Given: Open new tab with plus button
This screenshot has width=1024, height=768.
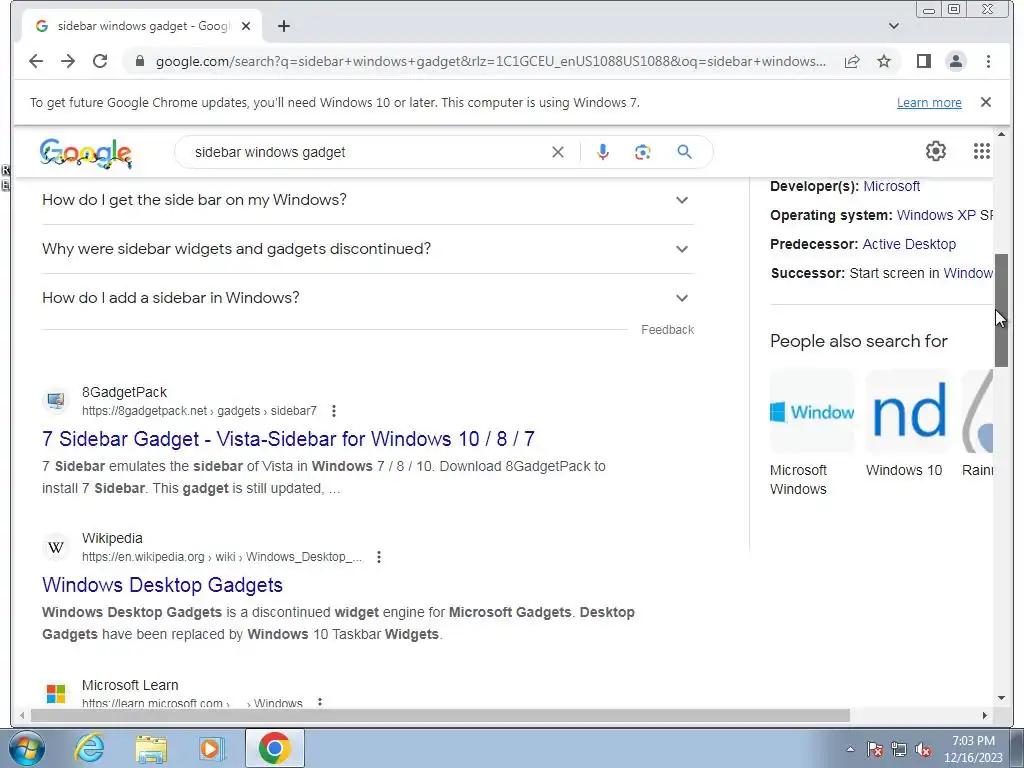Looking at the screenshot, I should (x=283, y=26).
